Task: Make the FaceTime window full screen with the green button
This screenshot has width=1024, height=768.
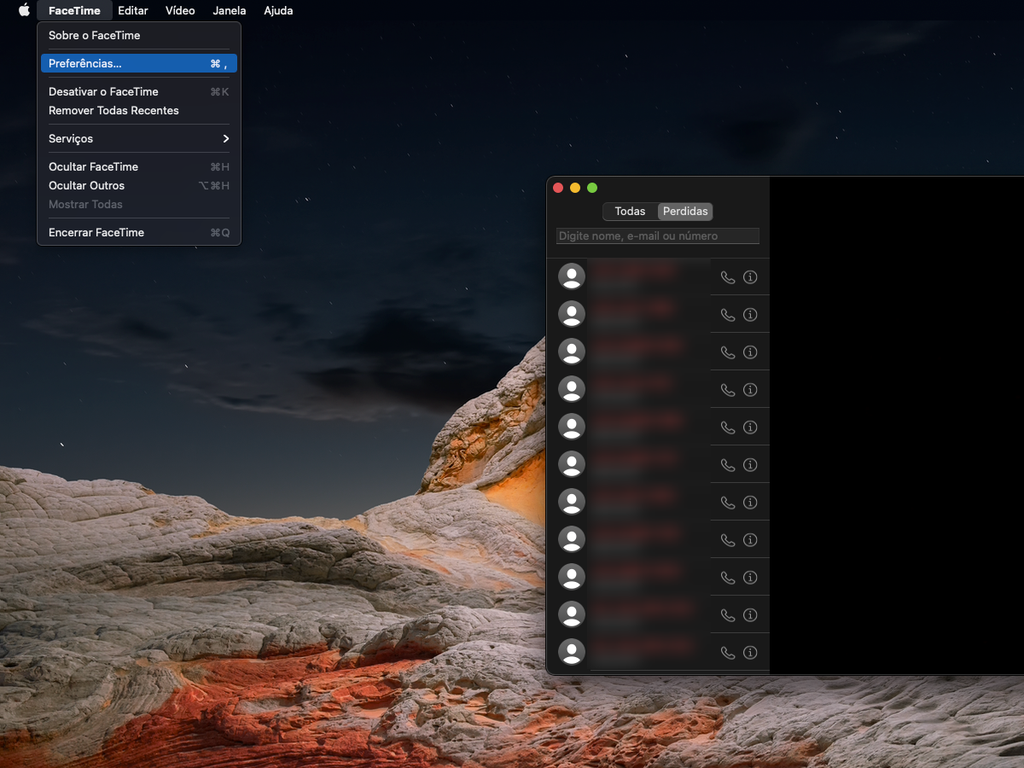Action: point(592,188)
